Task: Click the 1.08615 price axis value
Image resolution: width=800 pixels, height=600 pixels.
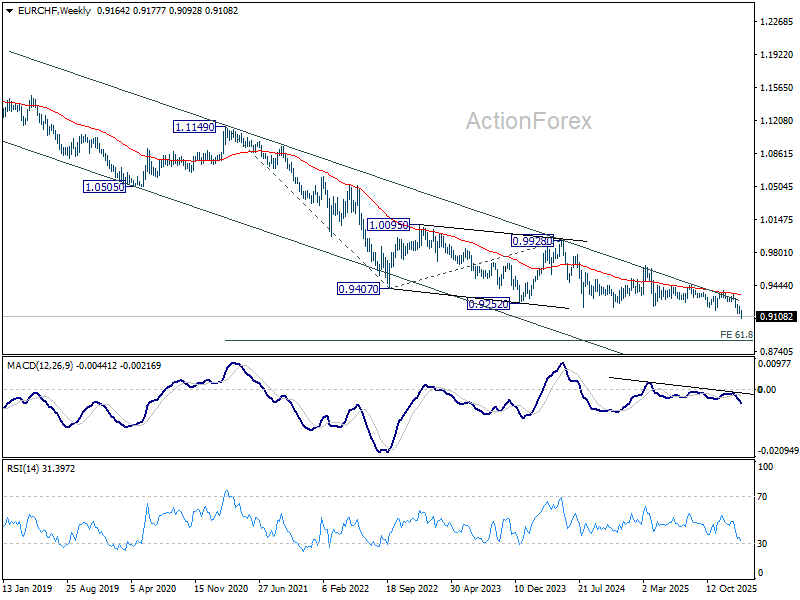Action: coord(777,154)
